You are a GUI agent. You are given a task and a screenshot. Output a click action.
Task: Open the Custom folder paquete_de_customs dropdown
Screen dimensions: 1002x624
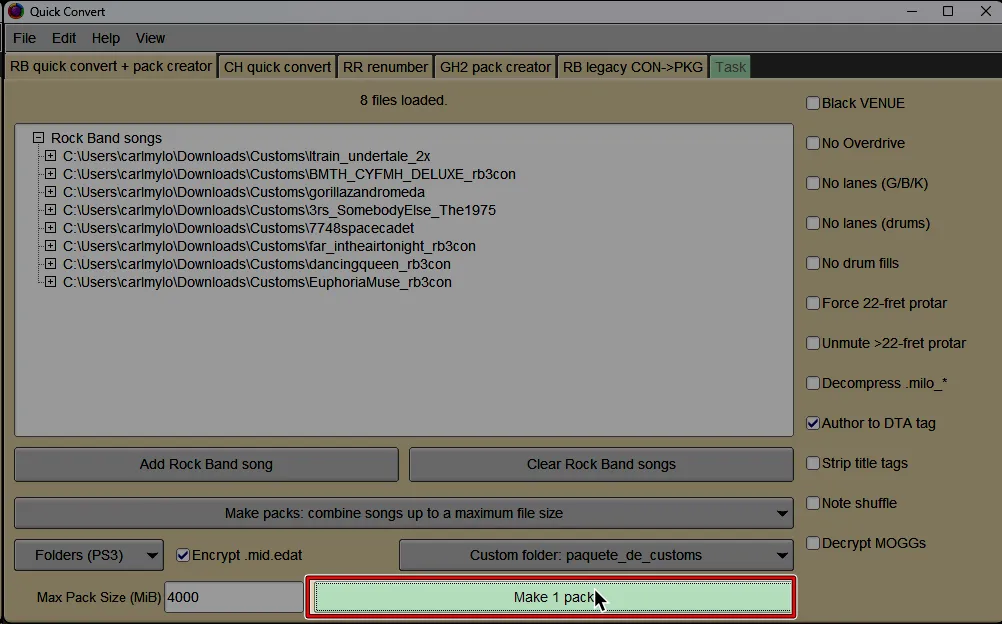596,555
